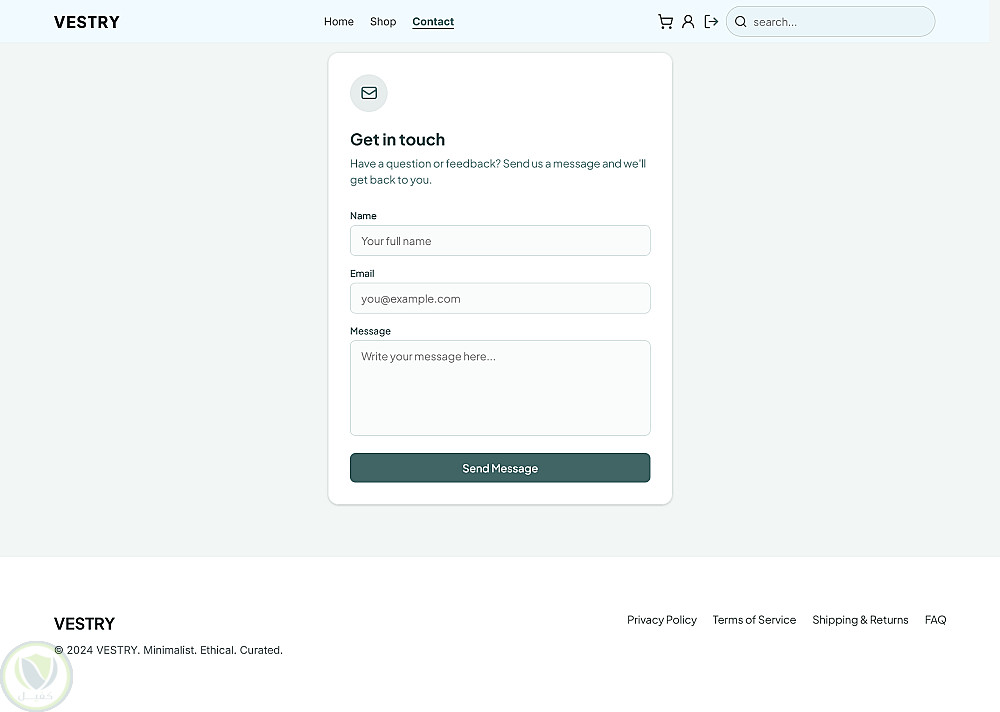Click the VESTRY logo in header
Viewport: 1000px width, 712px height.
pyautogui.click(x=87, y=22)
